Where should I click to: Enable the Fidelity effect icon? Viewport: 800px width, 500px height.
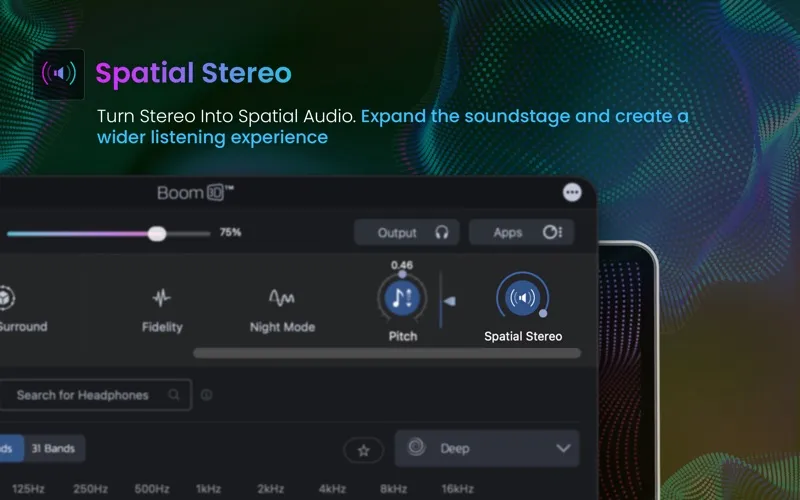click(162, 297)
